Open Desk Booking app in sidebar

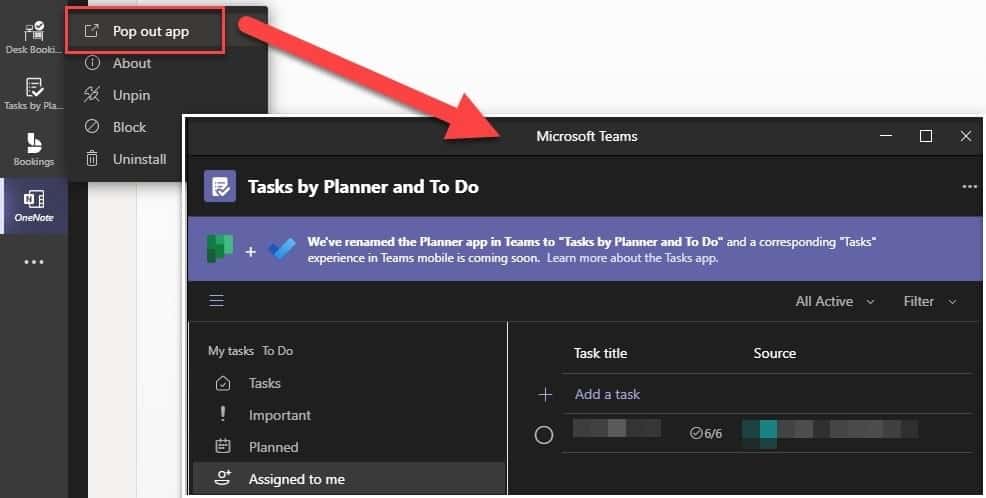click(34, 38)
